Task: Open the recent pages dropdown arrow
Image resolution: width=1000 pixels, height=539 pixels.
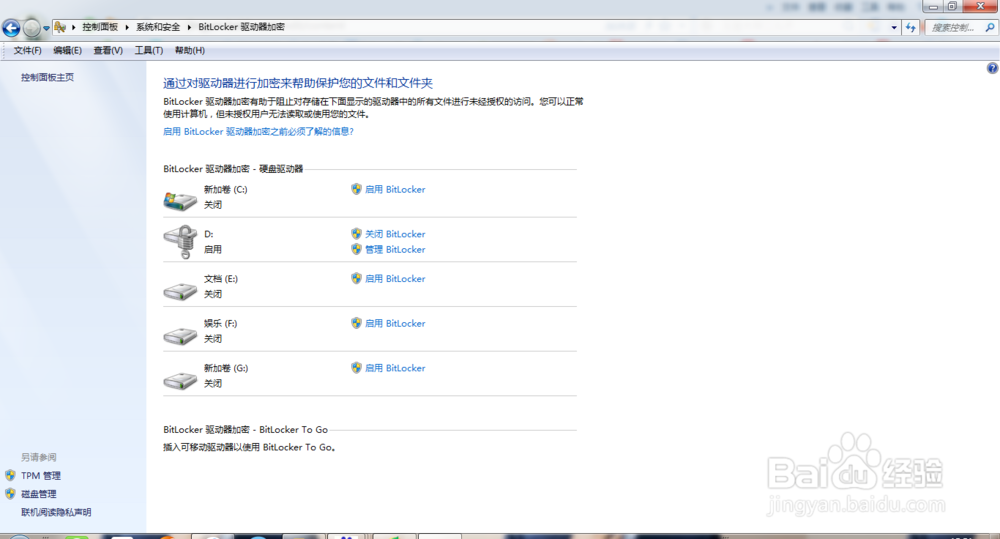Action: point(46,28)
